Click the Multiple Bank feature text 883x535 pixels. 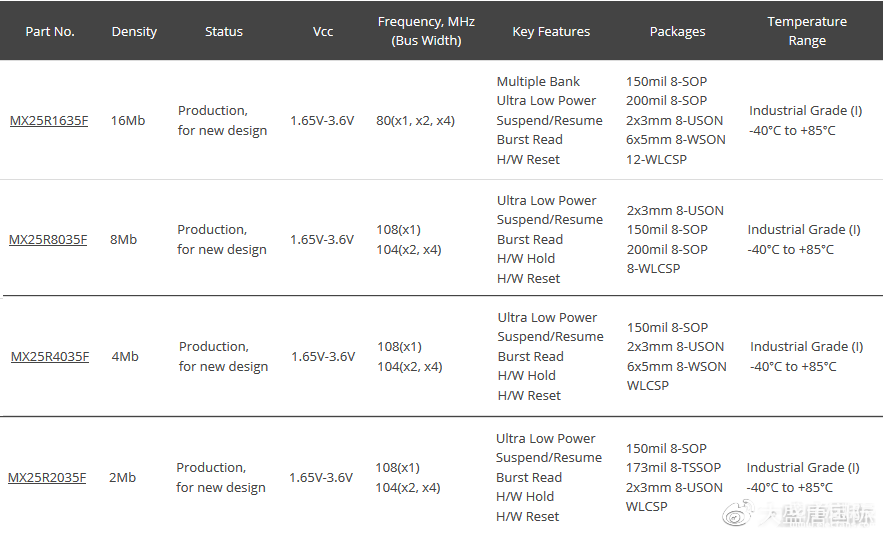pos(538,82)
